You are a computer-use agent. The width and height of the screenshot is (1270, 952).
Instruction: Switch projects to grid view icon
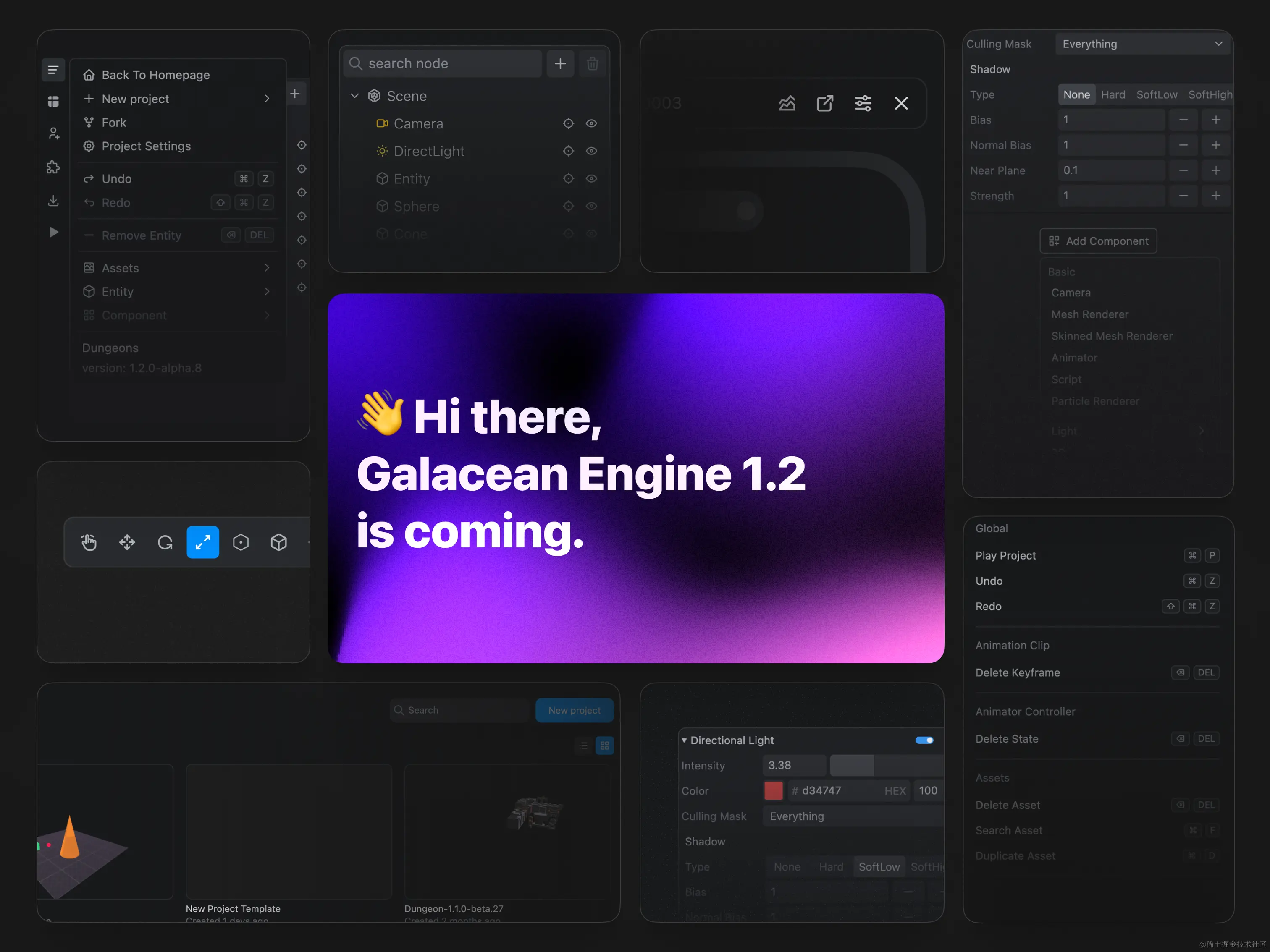(x=605, y=745)
